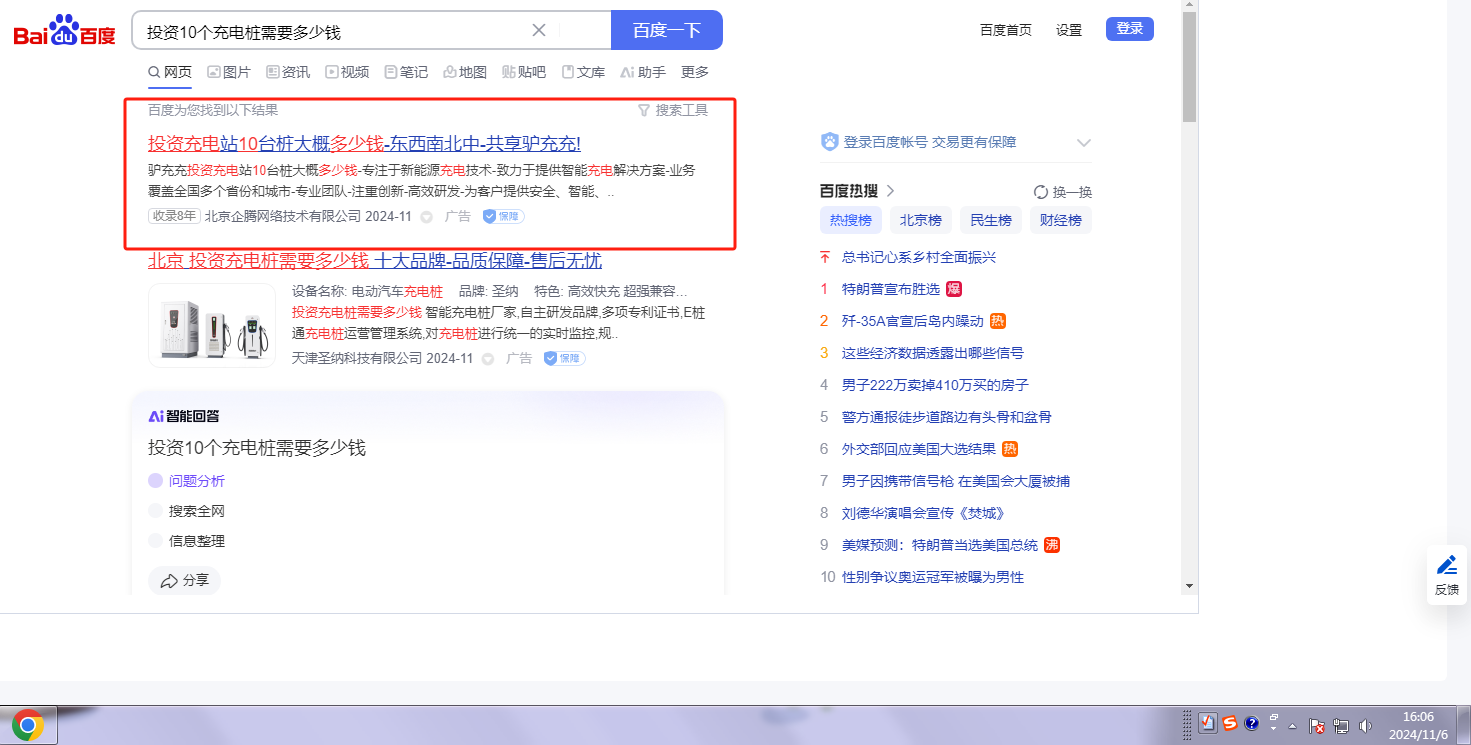
Task: Switch to the 视频 search tab
Action: click(347, 72)
